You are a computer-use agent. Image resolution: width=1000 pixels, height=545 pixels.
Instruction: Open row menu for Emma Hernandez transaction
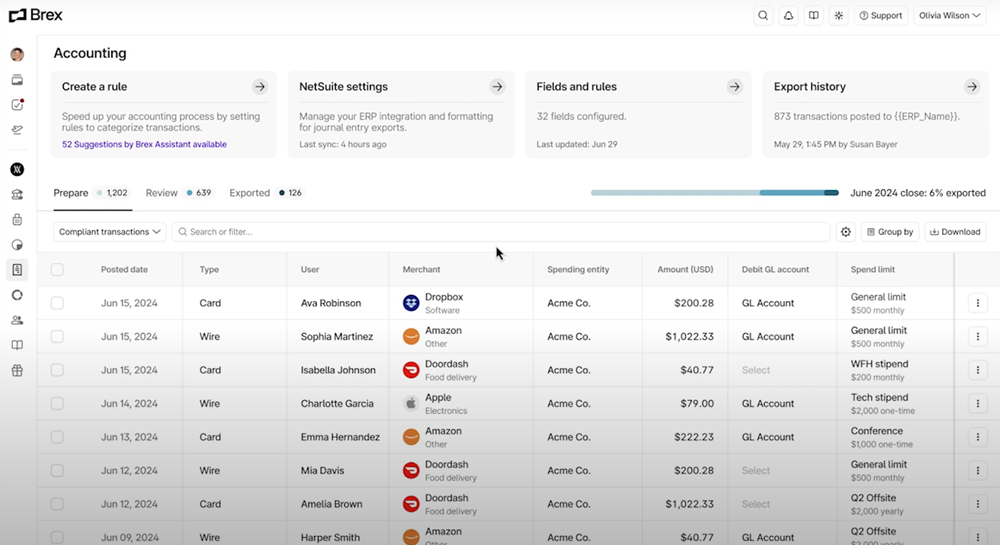[978, 437]
